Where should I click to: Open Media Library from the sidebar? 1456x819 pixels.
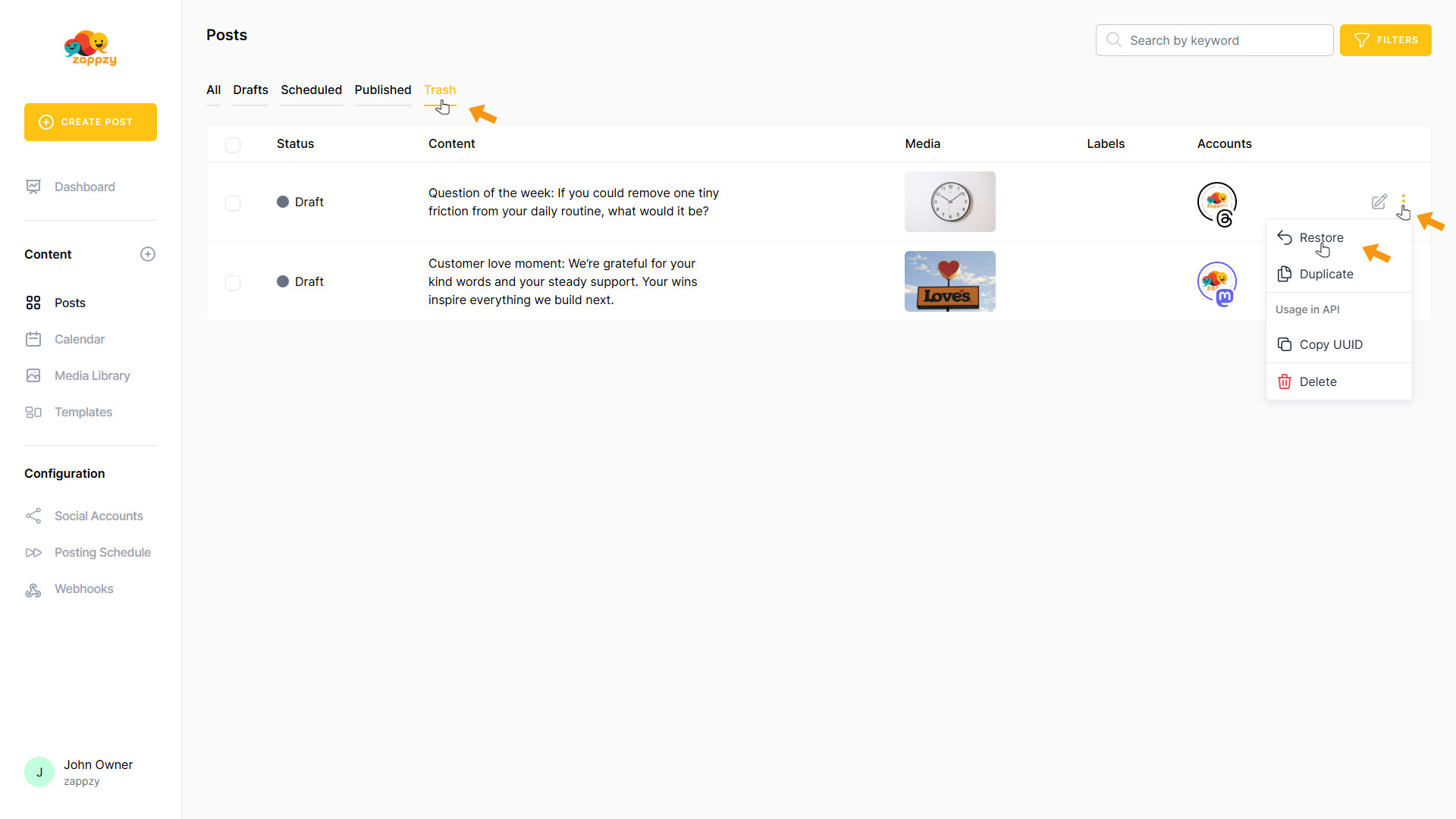(92, 375)
